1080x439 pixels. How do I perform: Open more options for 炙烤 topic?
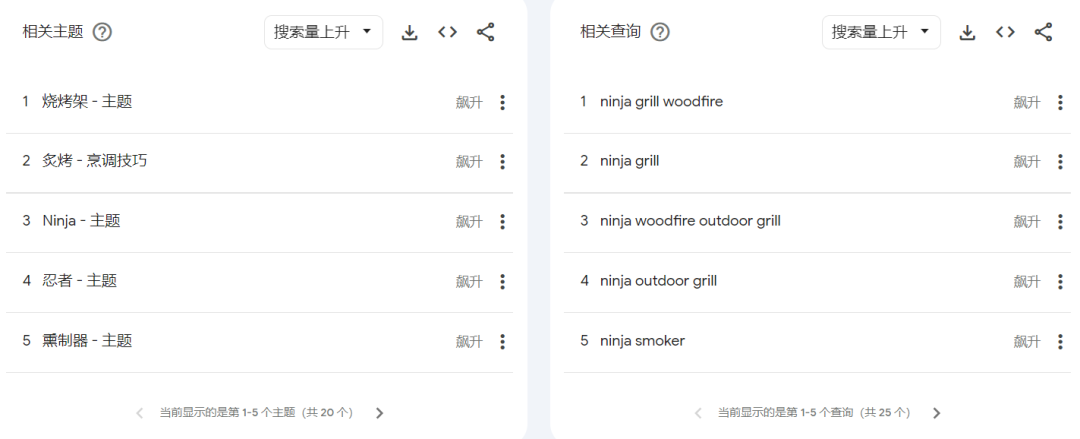click(x=502, y=162)
